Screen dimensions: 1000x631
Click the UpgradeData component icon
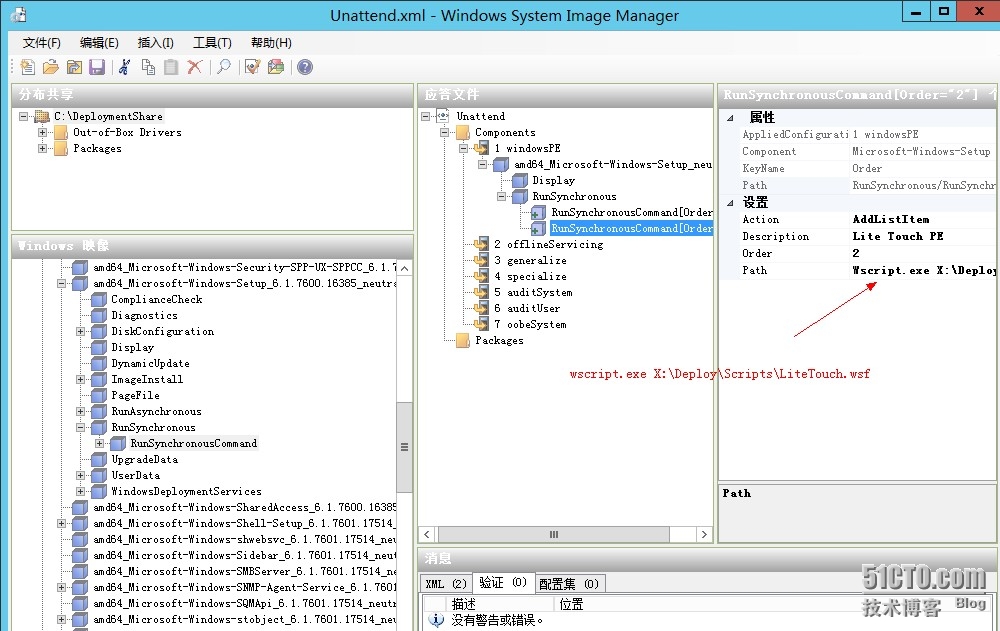99,459
